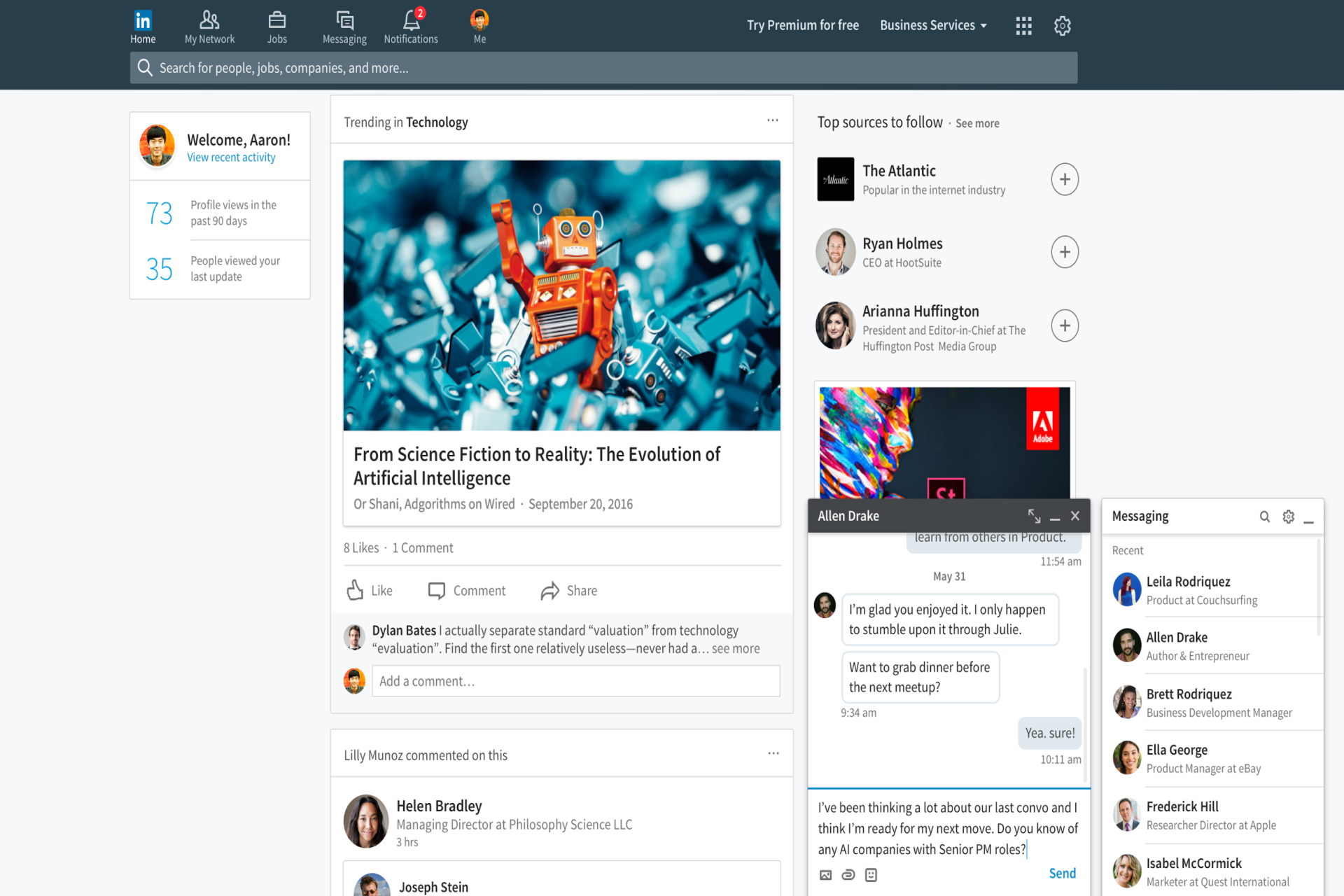1344x896 pixels.
Task: Attach a file link in chat
Action: tap(848, 875)
